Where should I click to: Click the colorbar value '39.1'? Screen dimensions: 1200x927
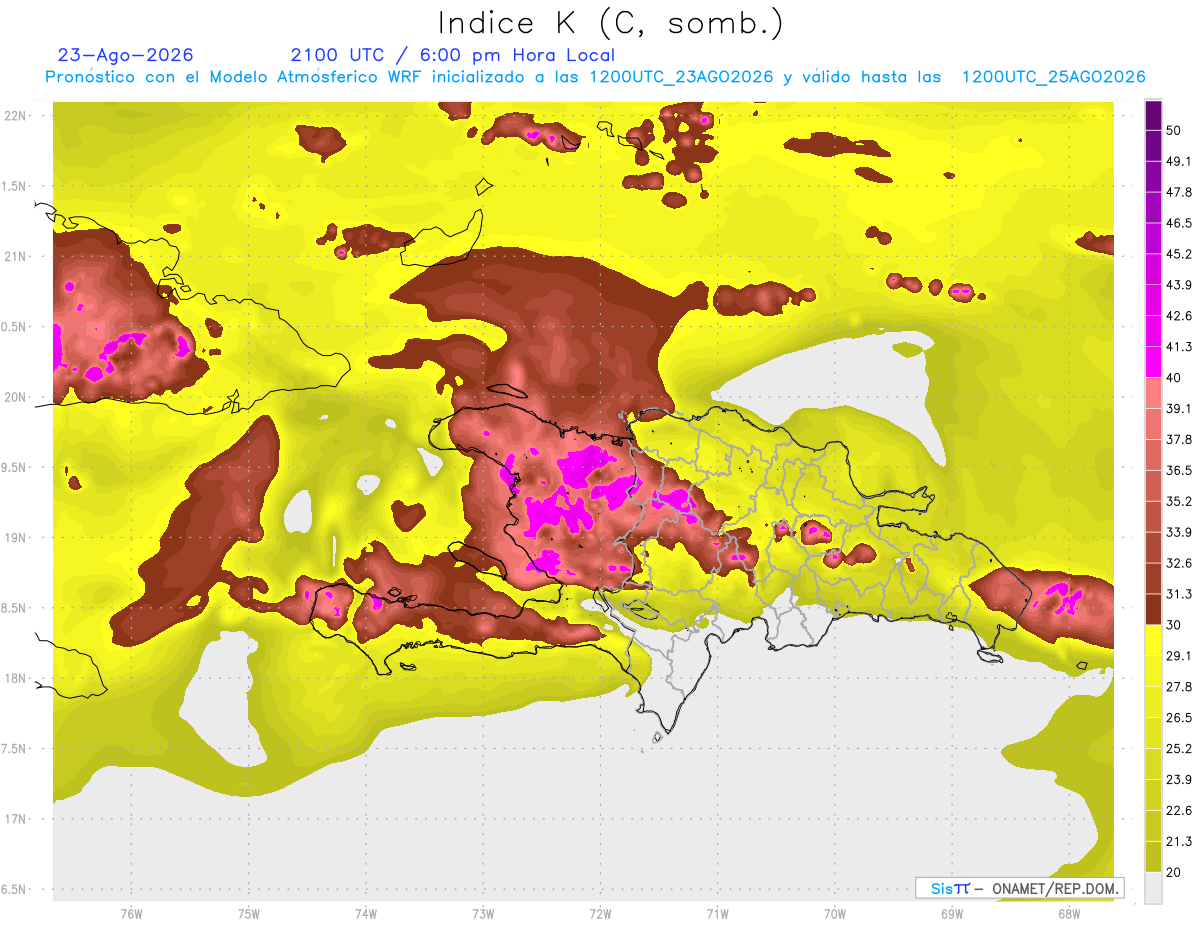1179,409
